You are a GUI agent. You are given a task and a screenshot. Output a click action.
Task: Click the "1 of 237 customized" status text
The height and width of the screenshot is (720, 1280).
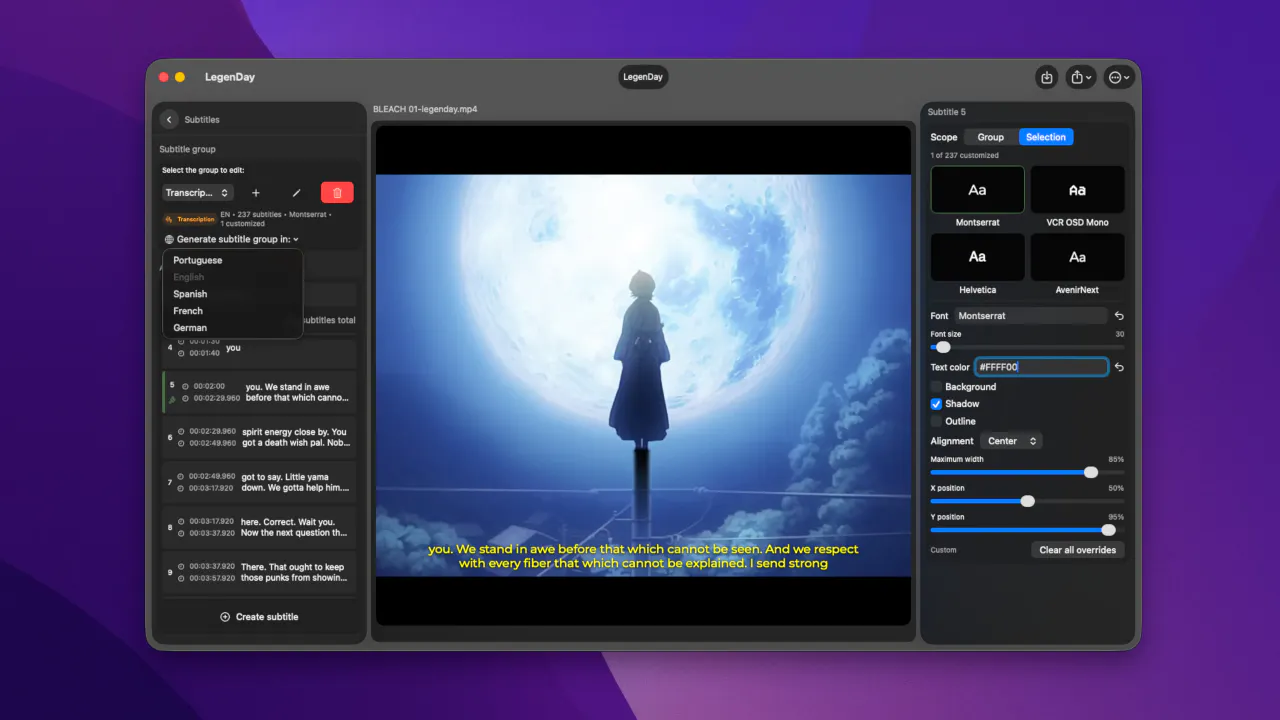click(x=964, y=156)
